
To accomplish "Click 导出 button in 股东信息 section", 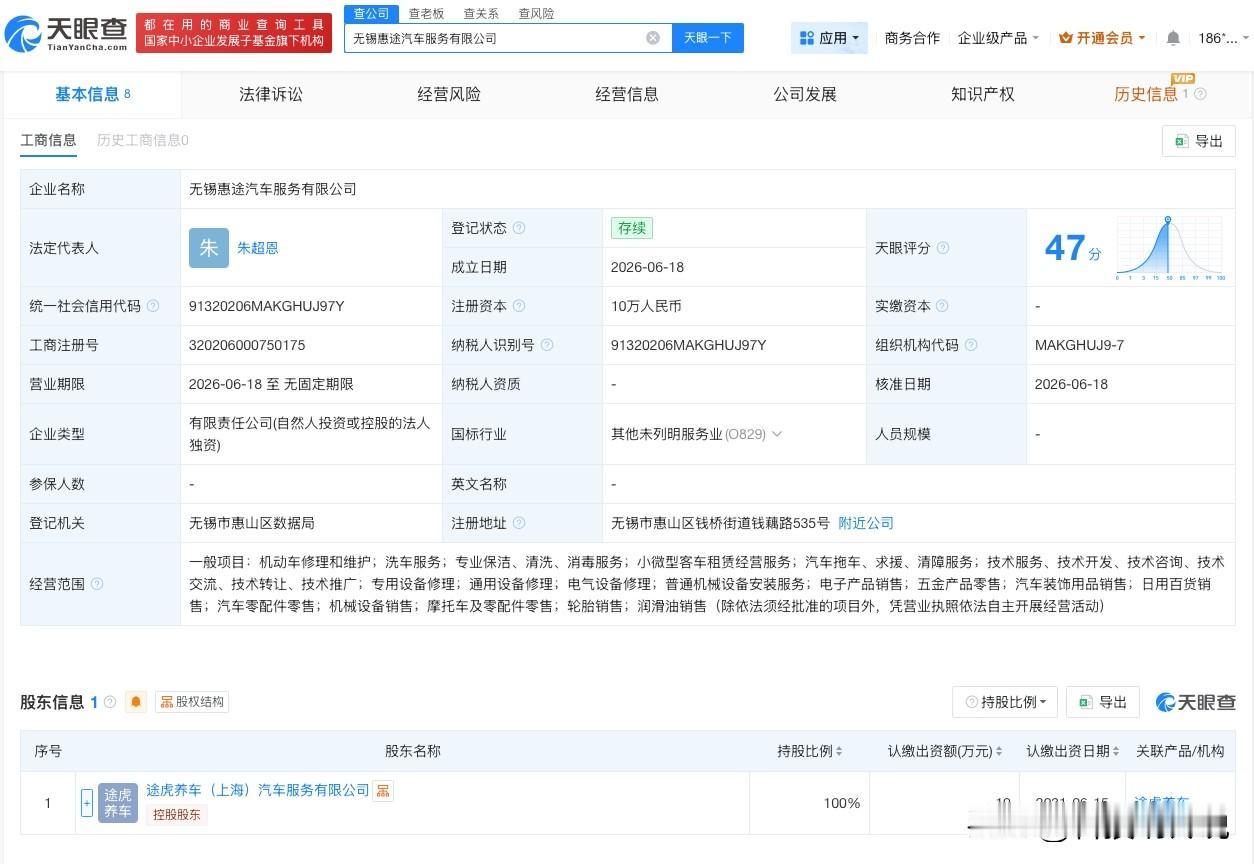I will click(1103, 702).
